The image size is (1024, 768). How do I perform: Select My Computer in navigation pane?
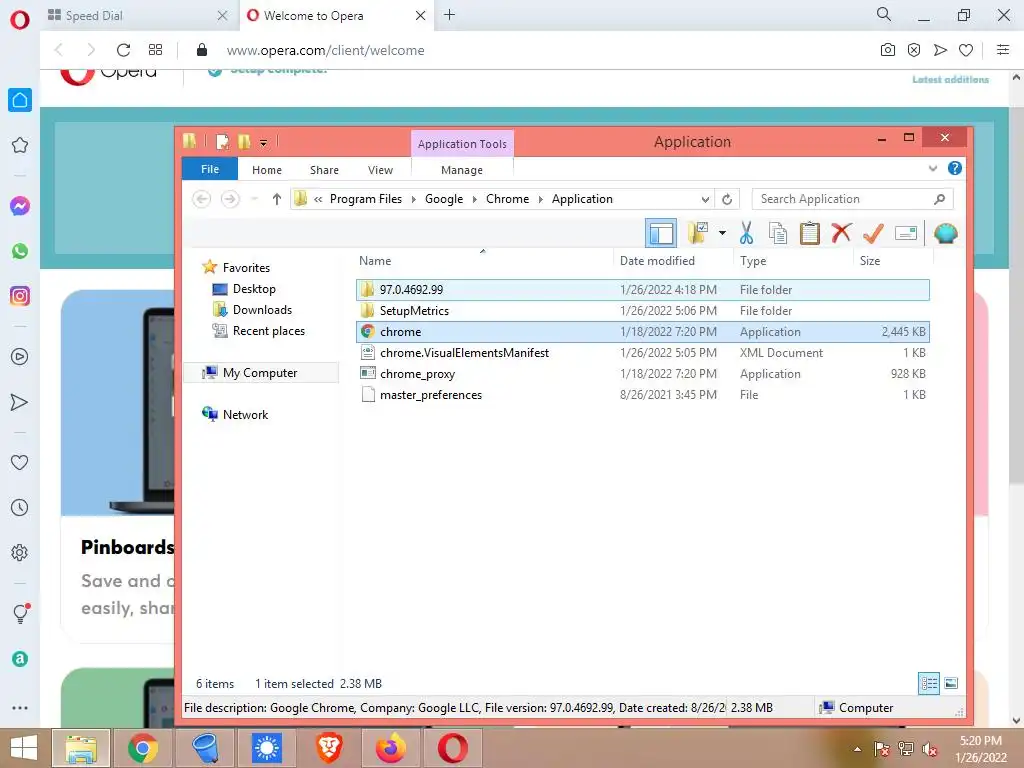pos(260,372)
